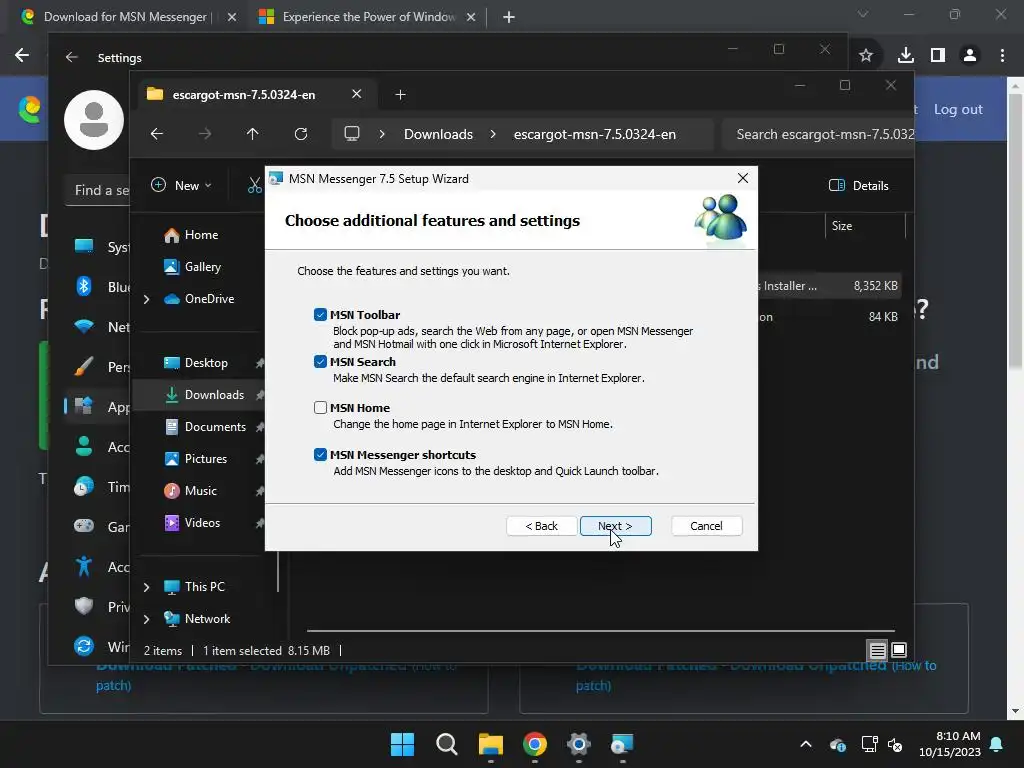The width and height of the screenshot is (1024, 768).
Task: Open Chrome downloads icon
Action: pos(905,56)
